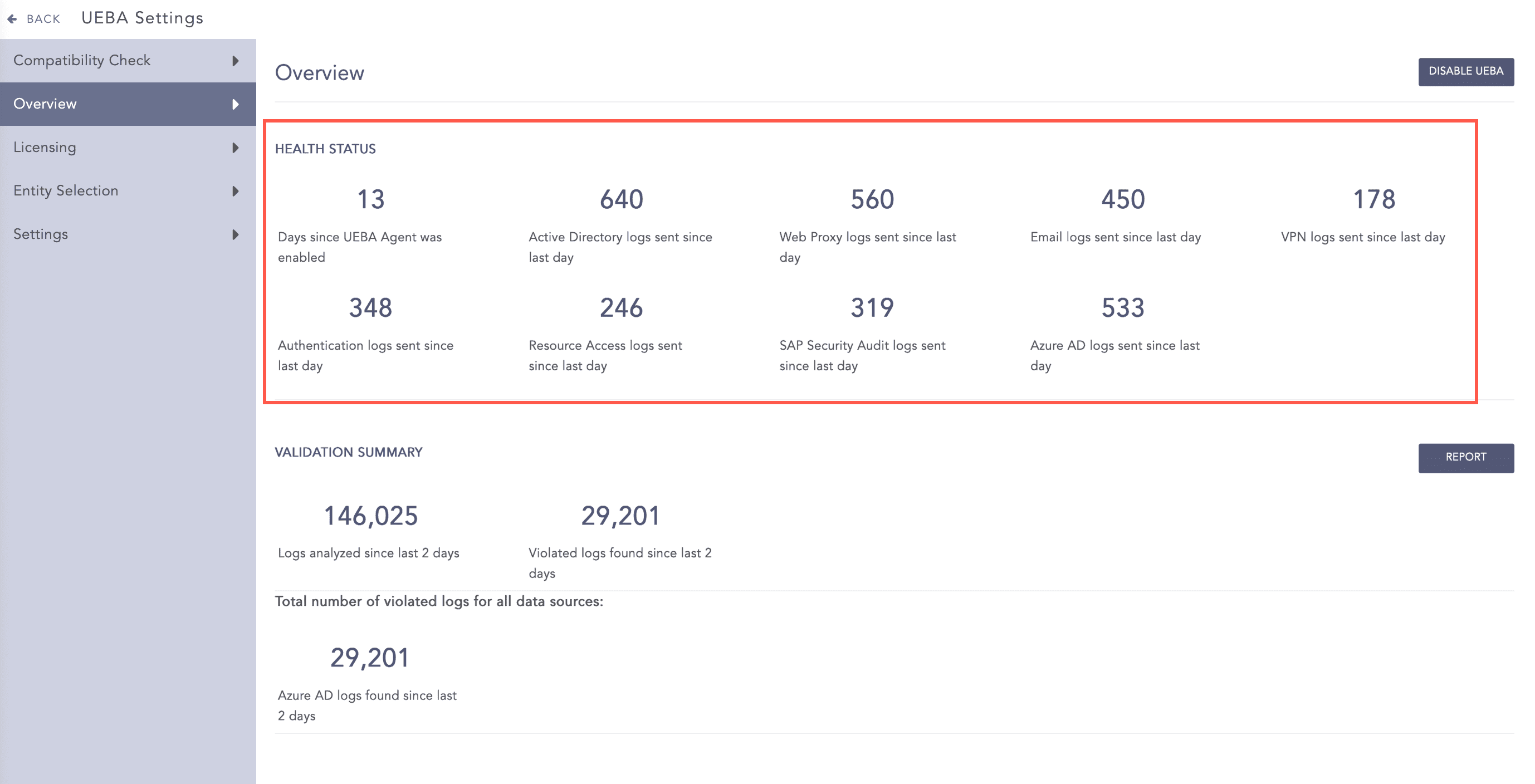Open the Licensing page
The height and width of the screenshot is (784, 1535).
[x=45, y=147]
